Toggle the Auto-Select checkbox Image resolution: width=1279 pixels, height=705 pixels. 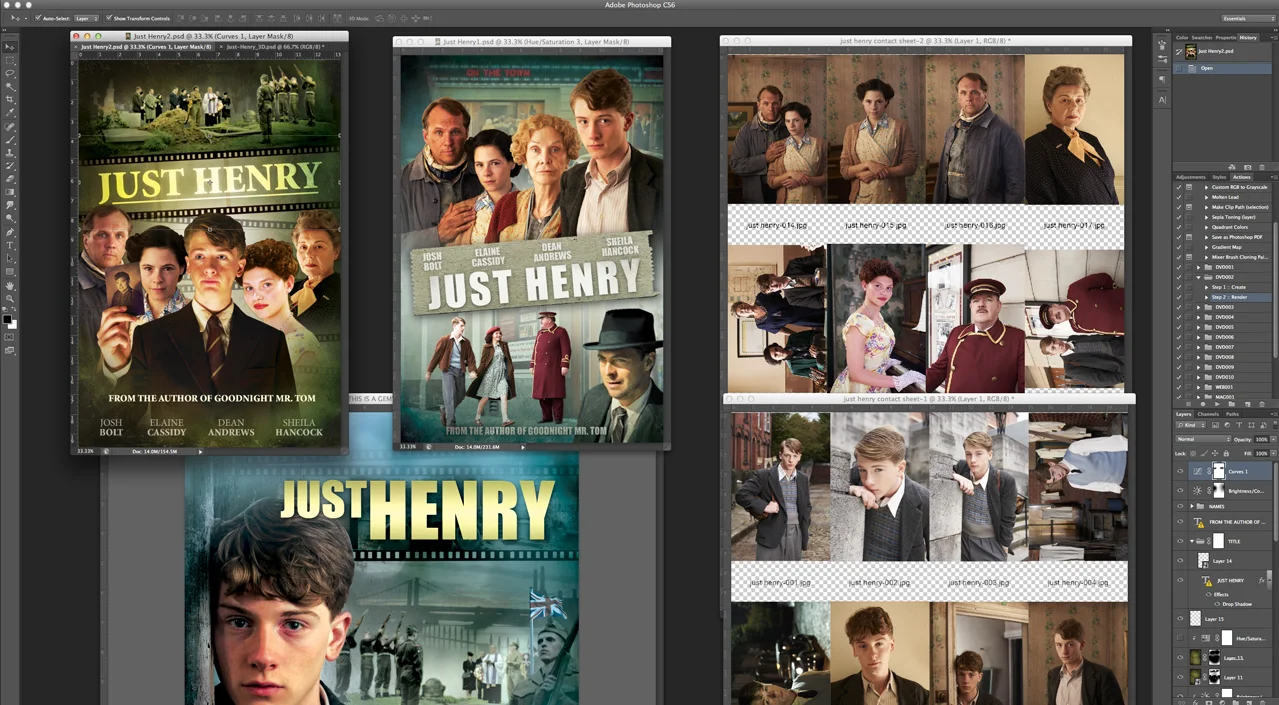pyautogui.click(x=37, y=18)
